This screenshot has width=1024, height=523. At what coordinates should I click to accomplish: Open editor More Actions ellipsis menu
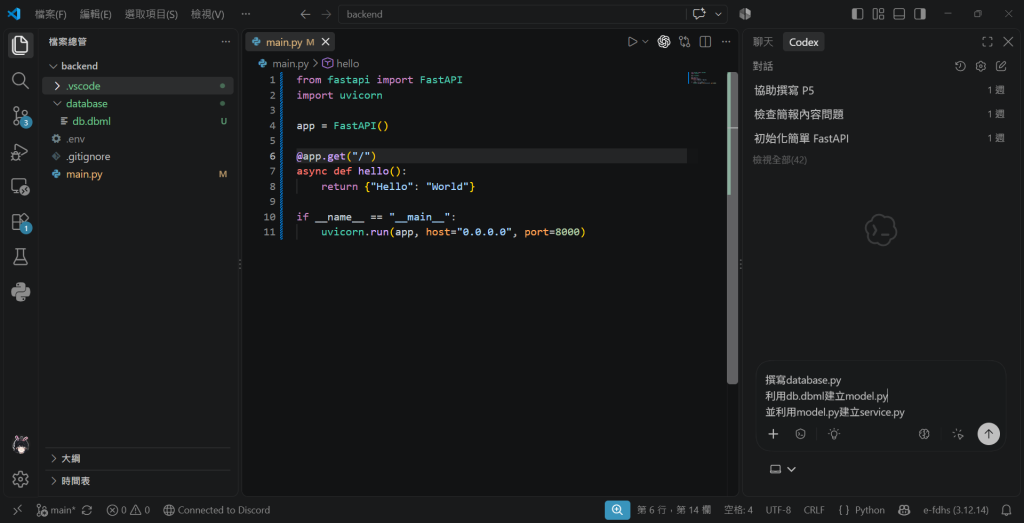(x=726, y=42)
